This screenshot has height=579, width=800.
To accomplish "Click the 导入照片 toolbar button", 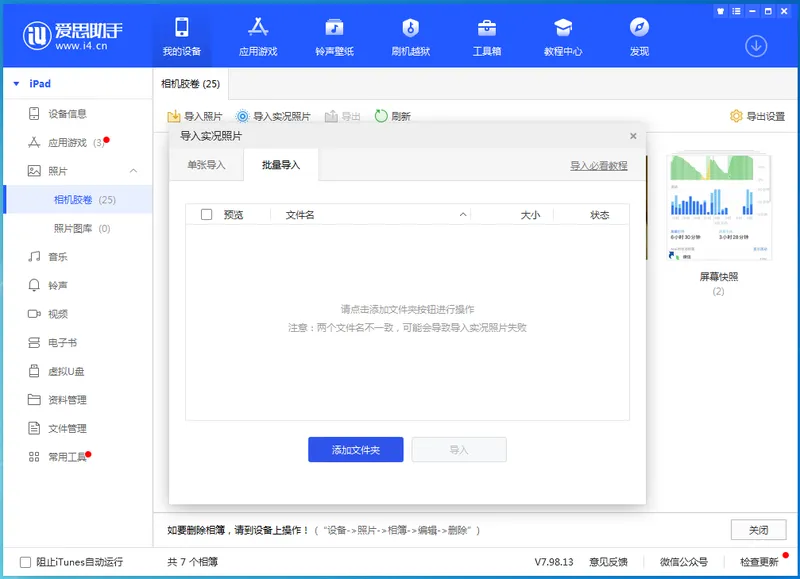I will 194,116.
